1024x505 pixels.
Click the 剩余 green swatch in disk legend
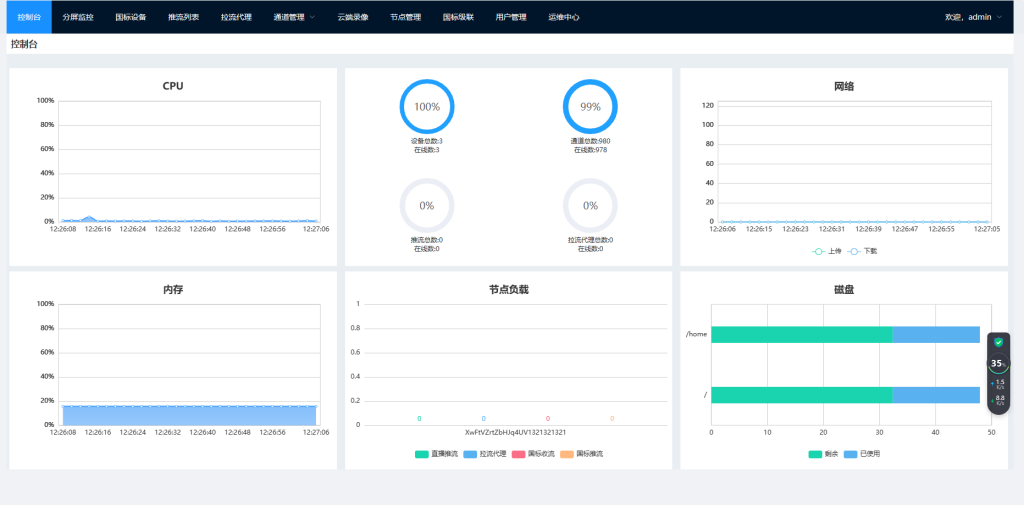click(816, 454)
